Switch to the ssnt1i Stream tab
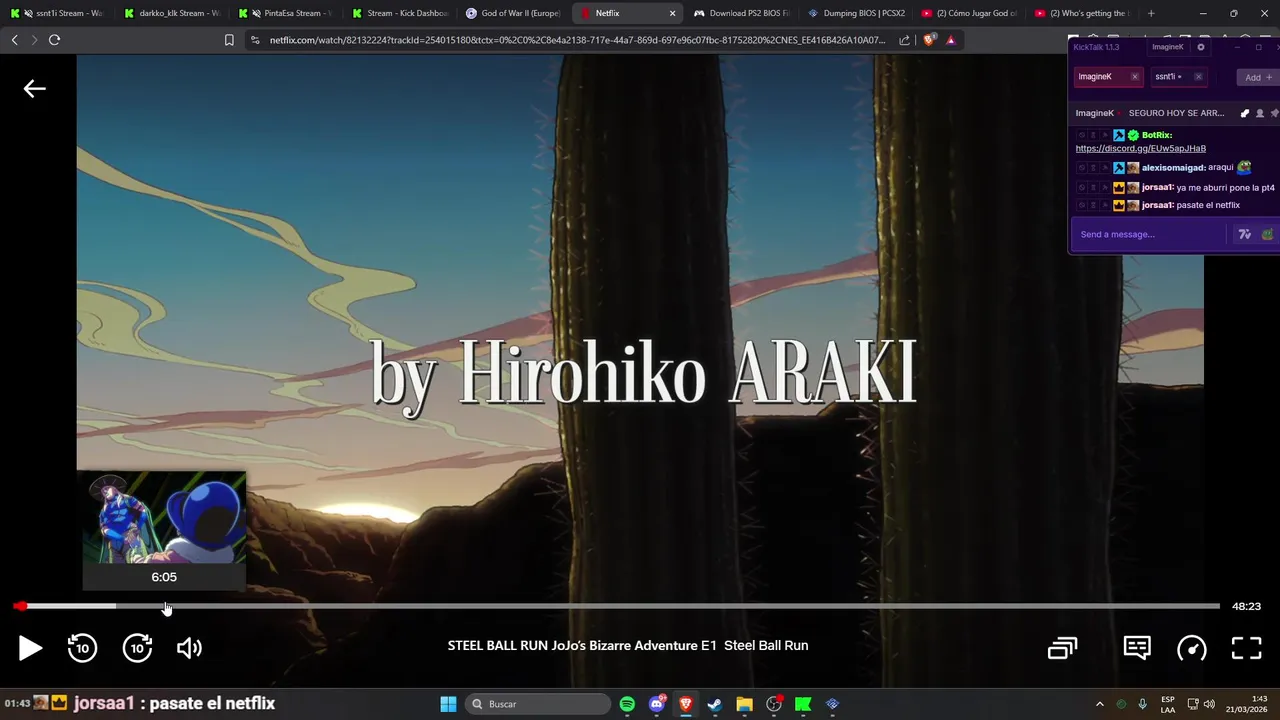Screen dimensions: 1280x720 click(58, 13)
